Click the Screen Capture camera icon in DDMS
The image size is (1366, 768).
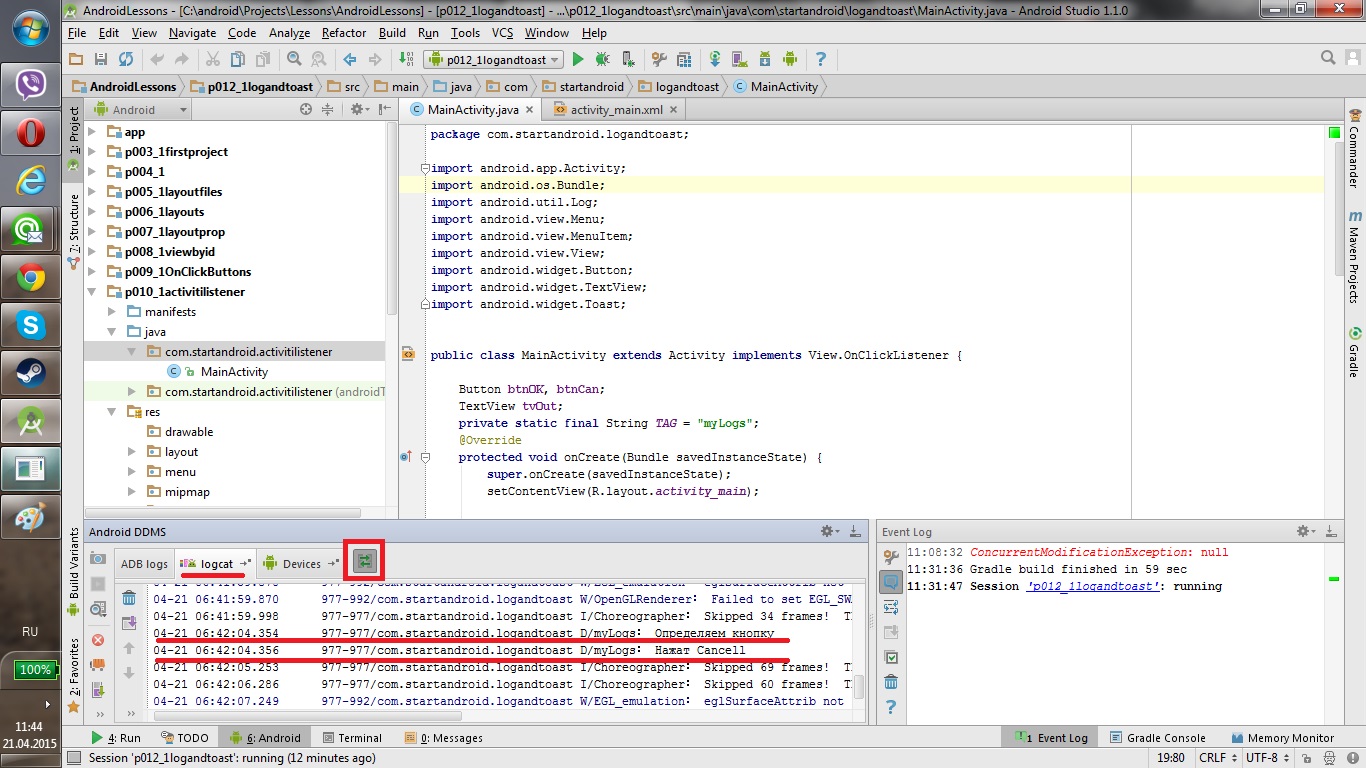(98, 558)
